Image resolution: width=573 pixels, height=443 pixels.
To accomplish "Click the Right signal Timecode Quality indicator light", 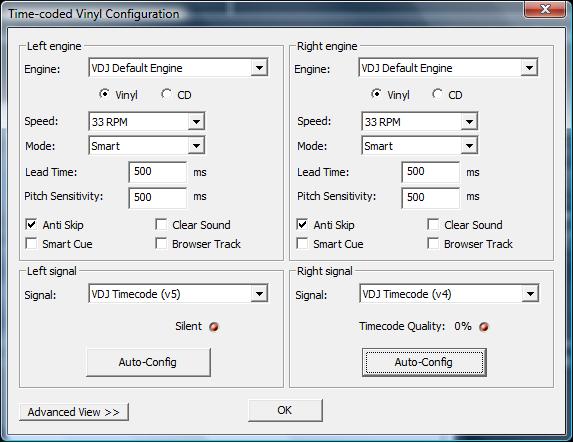I will [x=484, y=327].
